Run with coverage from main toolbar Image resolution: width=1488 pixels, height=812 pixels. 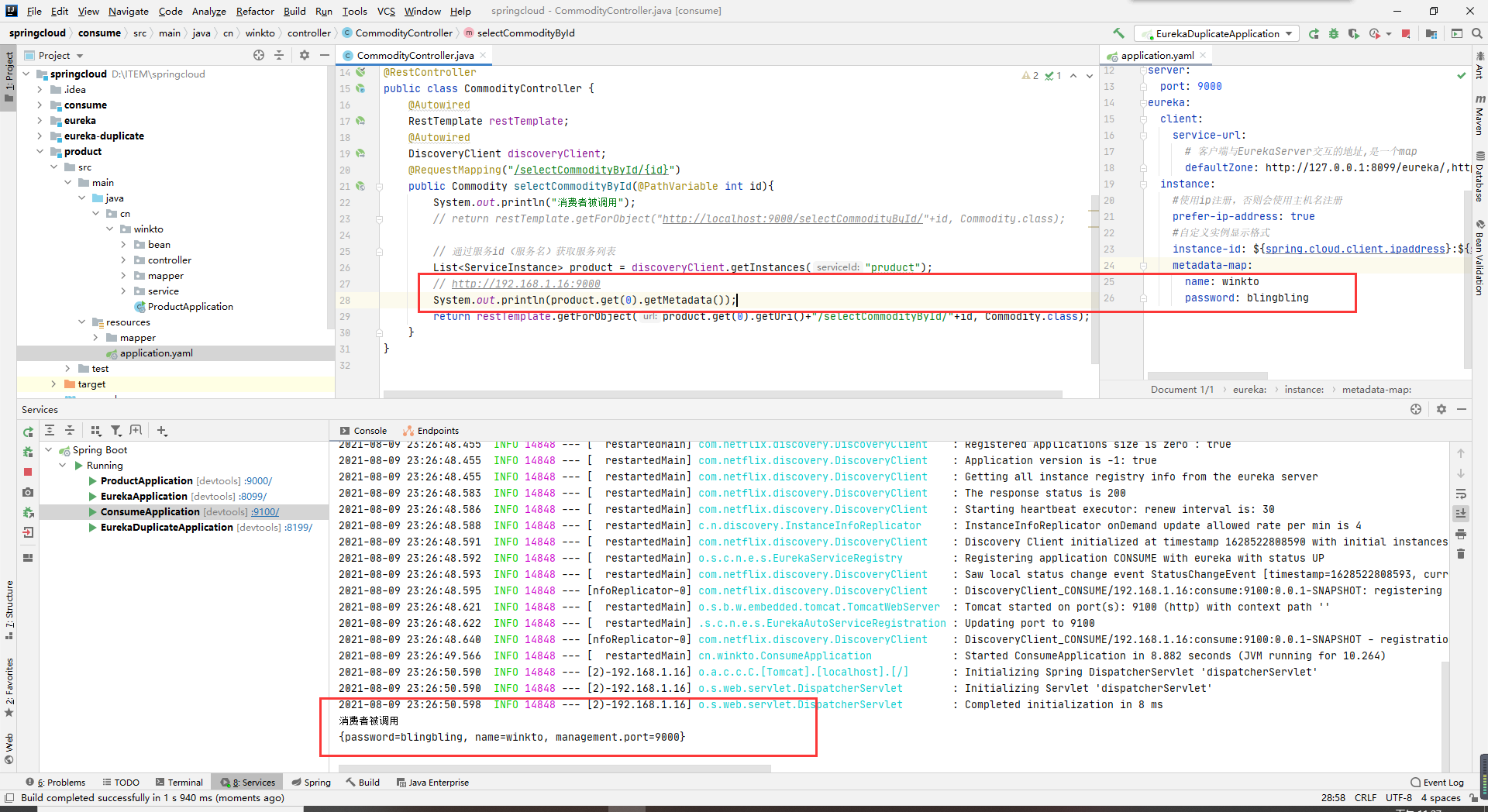pos(1353,33)
